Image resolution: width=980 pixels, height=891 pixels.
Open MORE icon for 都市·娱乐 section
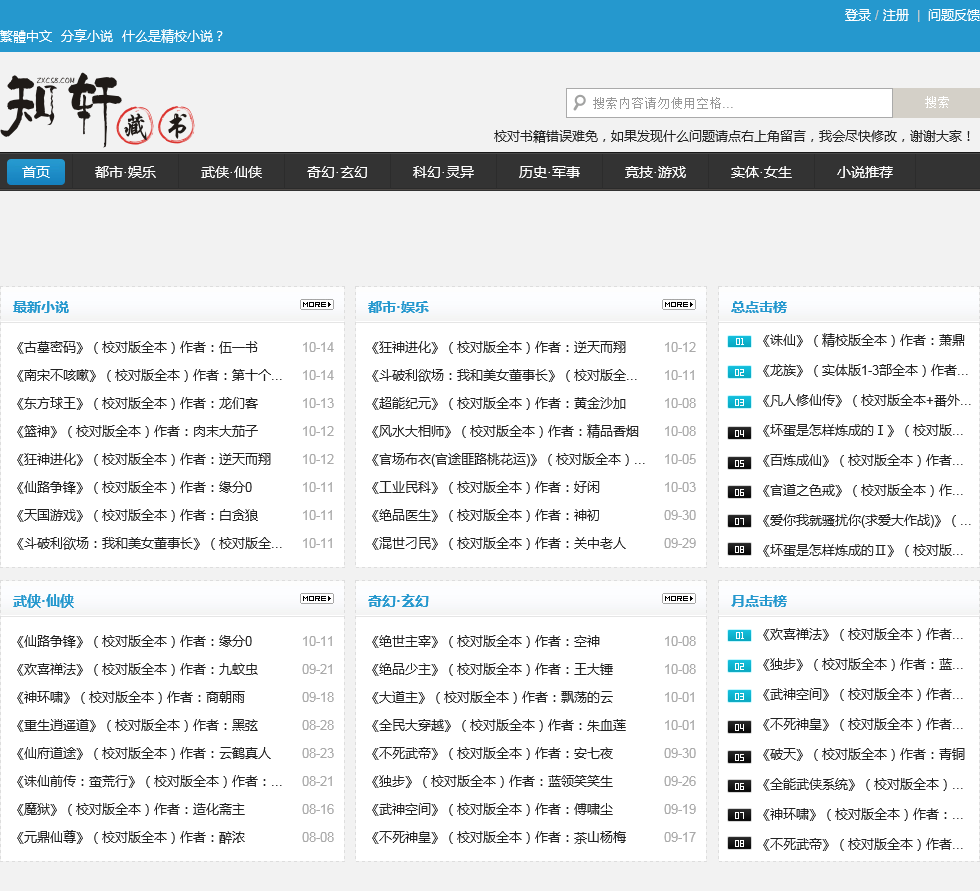point(678,304)
